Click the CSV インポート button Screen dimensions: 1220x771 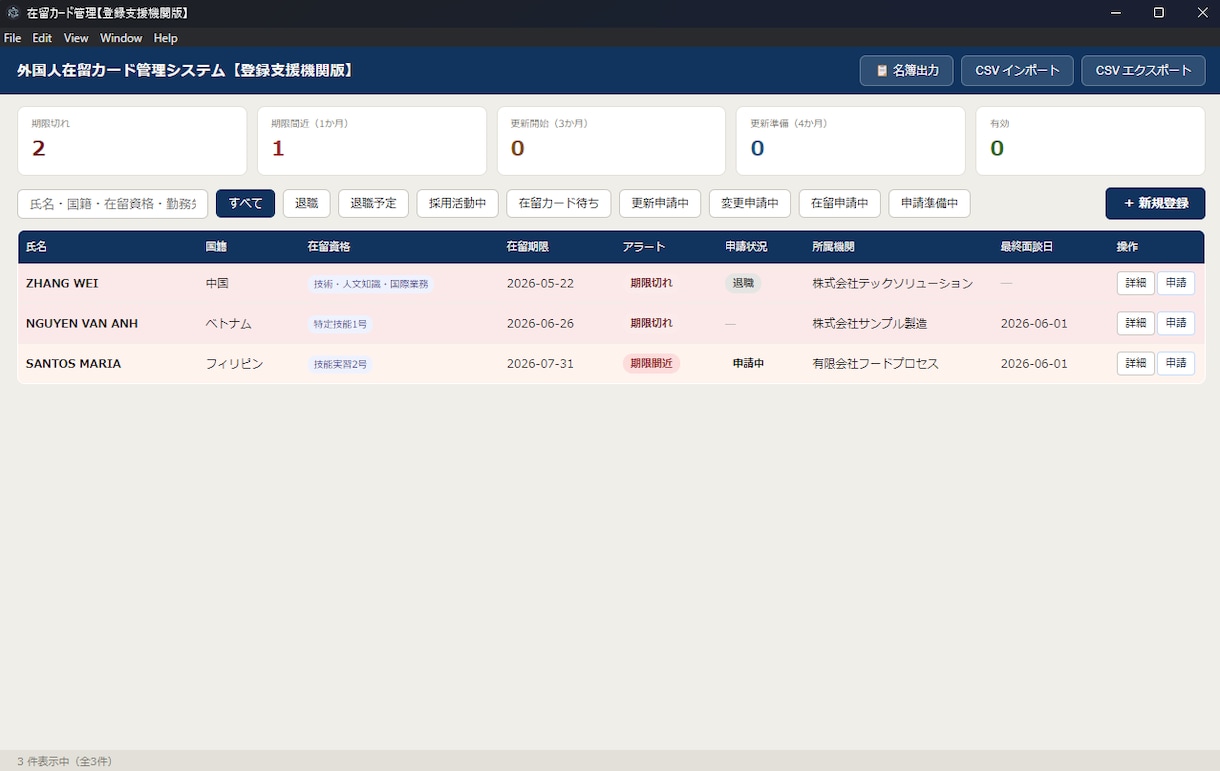(x=1017, y=71)
